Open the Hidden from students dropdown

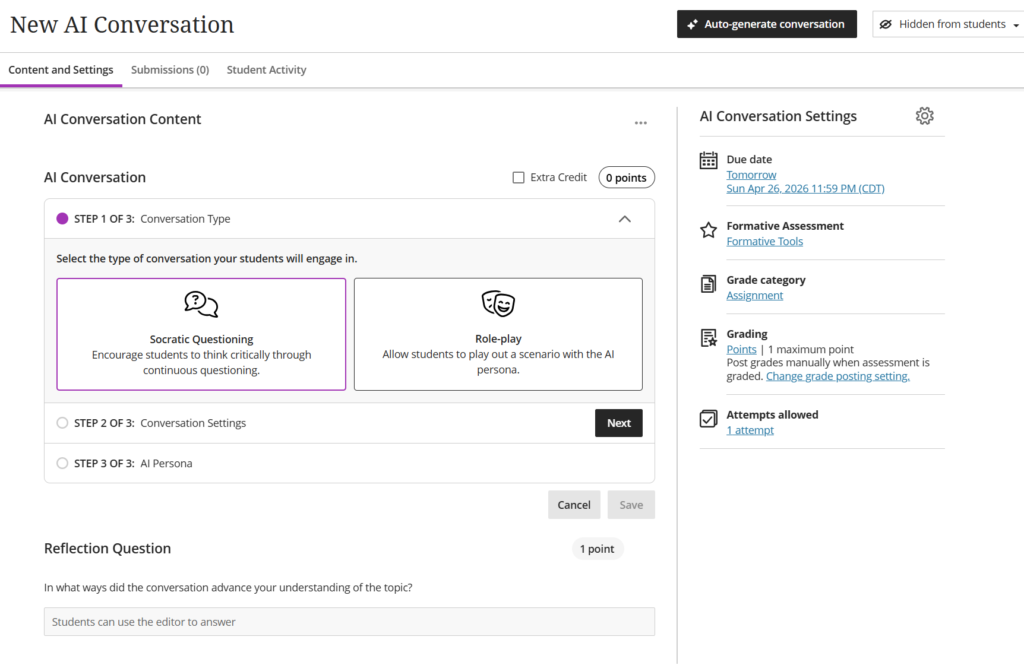click(x=948, y=24)
